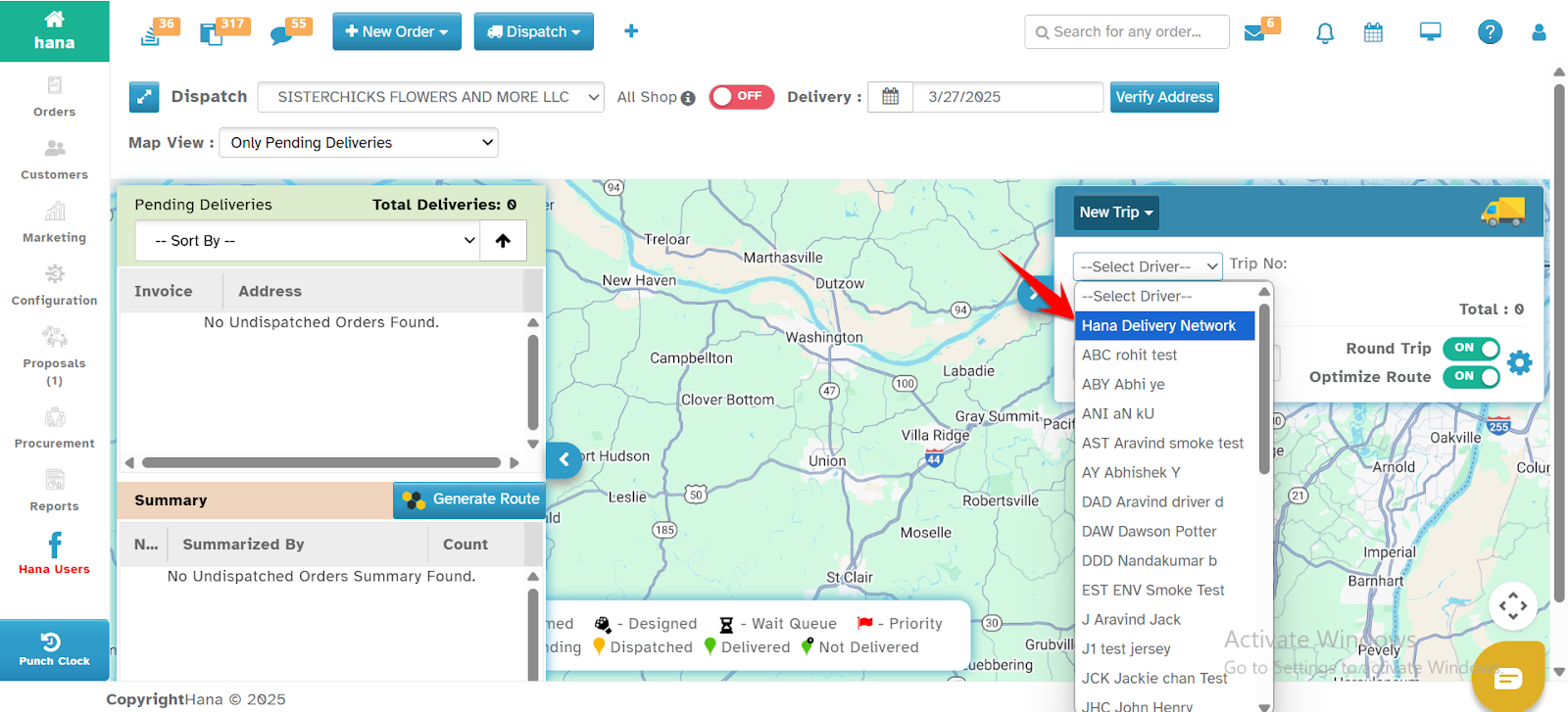Open the trip settings gear

click(x=1519, y=362)
